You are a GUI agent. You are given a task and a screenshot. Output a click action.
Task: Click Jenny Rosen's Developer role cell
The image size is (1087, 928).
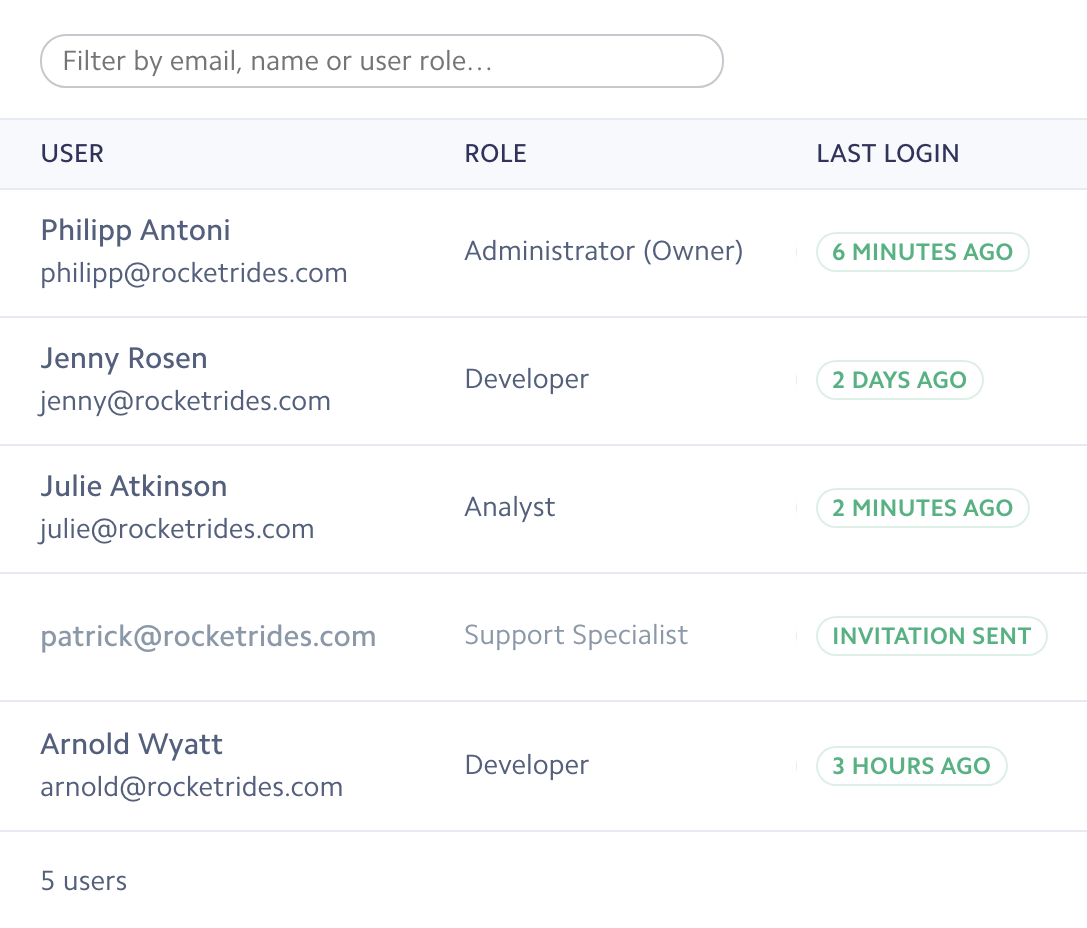pos(527,380)
